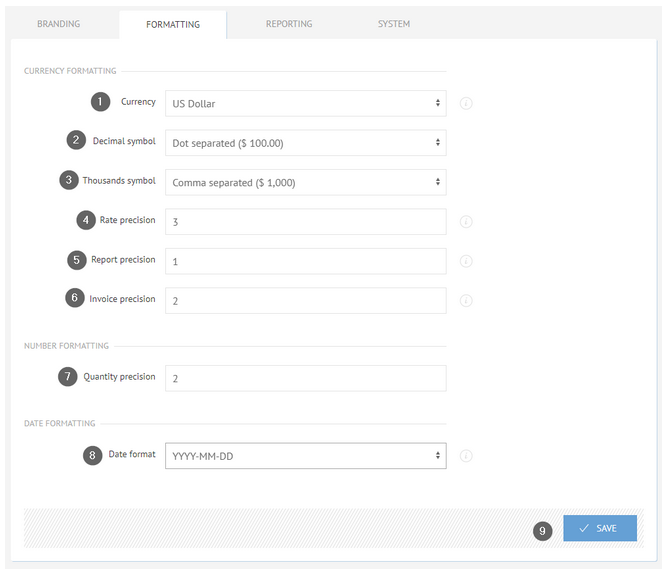Switch to the Reporting tab
The height and width of the screenshot is (574, 666).
289,24
